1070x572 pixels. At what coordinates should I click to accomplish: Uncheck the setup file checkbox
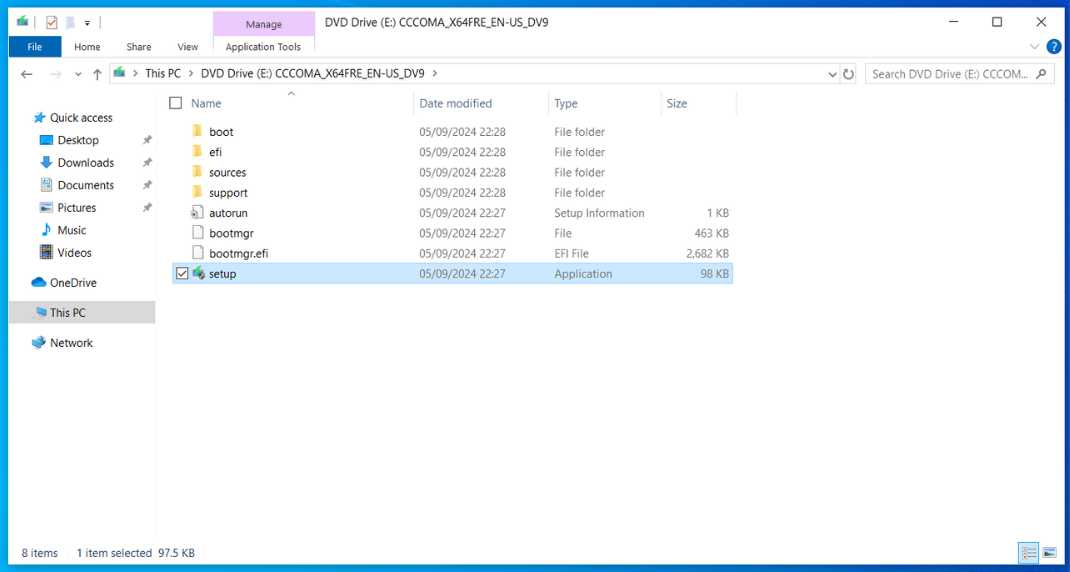coord(181,273)
